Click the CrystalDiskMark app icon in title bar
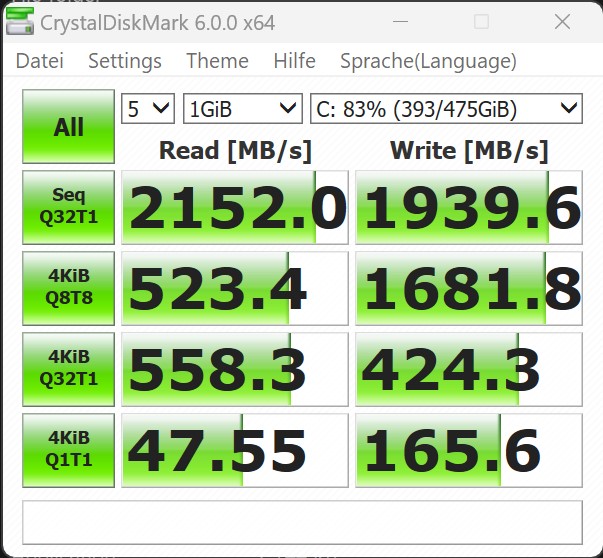 click(x=20, y=21)
